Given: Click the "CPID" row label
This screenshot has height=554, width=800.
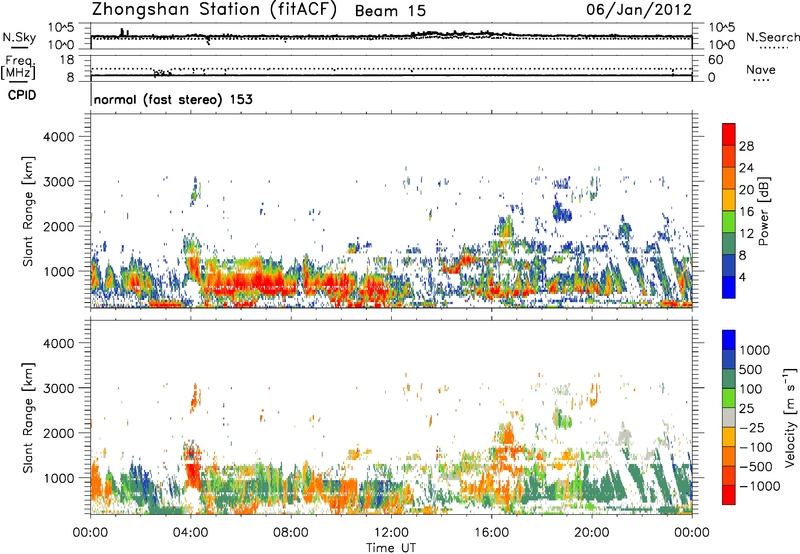Looking at the screenshot, I should pos(22,95).
